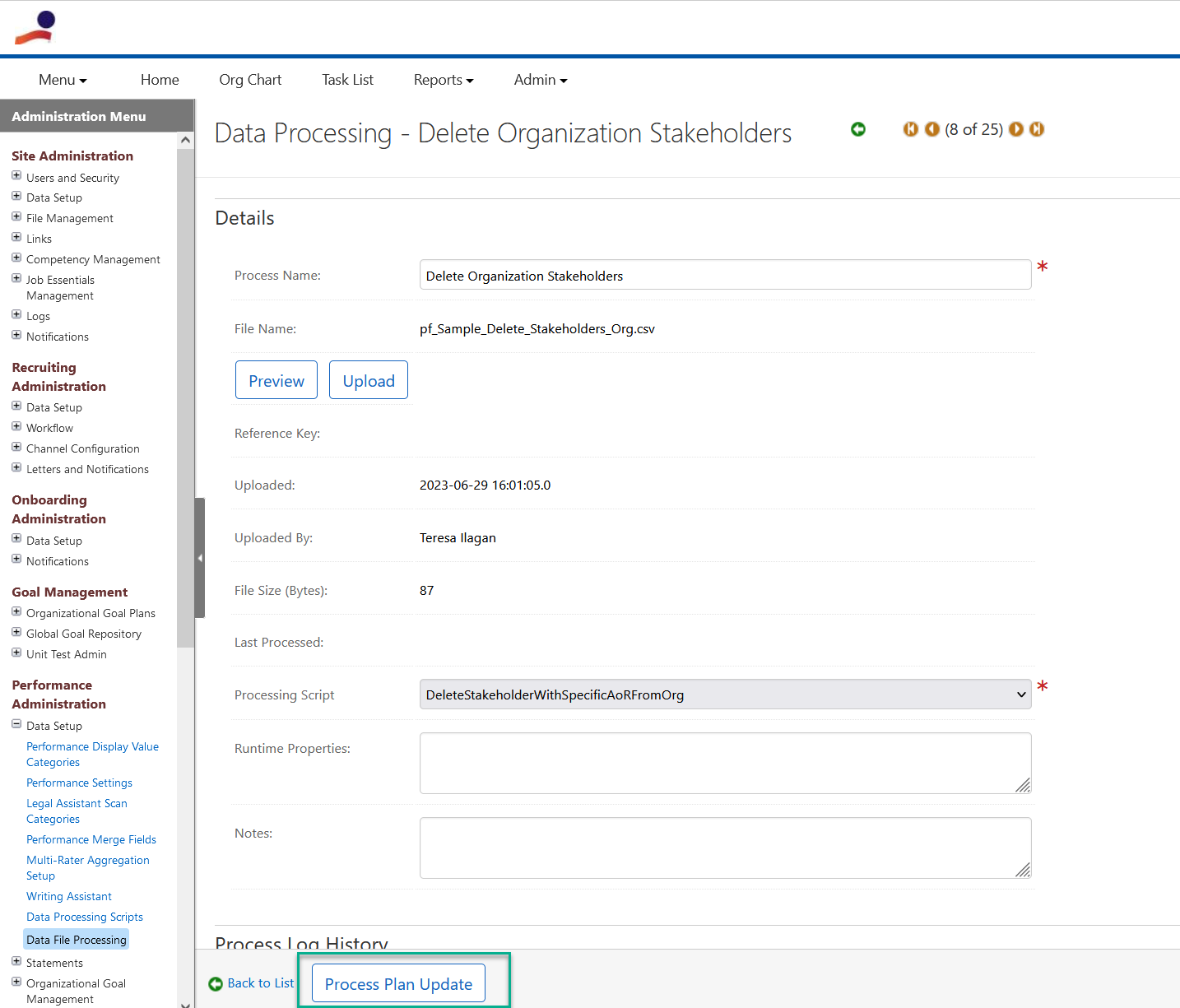Click uploaded timestamp 2023-06-29 16:01:05.0

click(x=485, y=485)
